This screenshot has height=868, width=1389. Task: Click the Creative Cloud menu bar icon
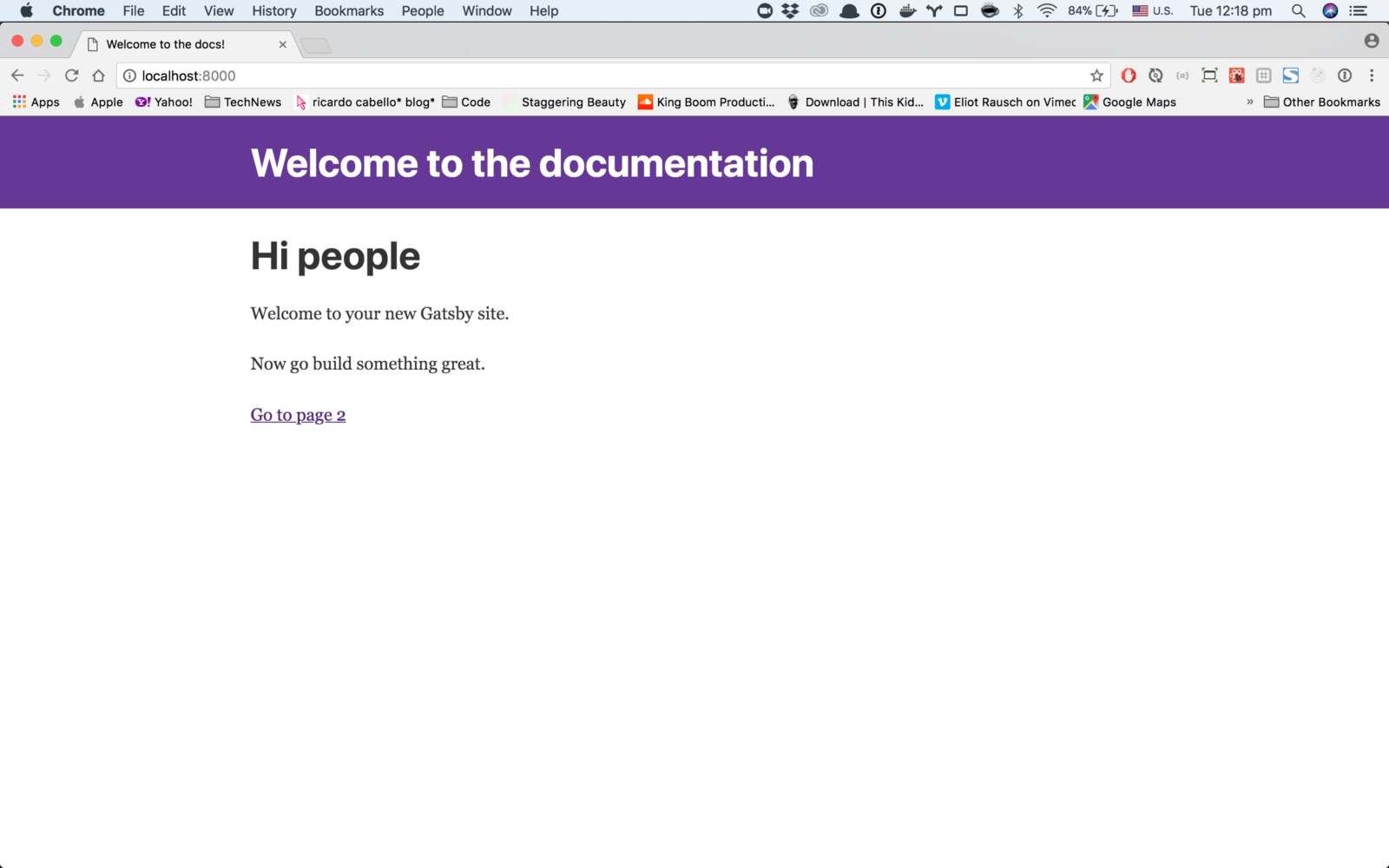819,10
